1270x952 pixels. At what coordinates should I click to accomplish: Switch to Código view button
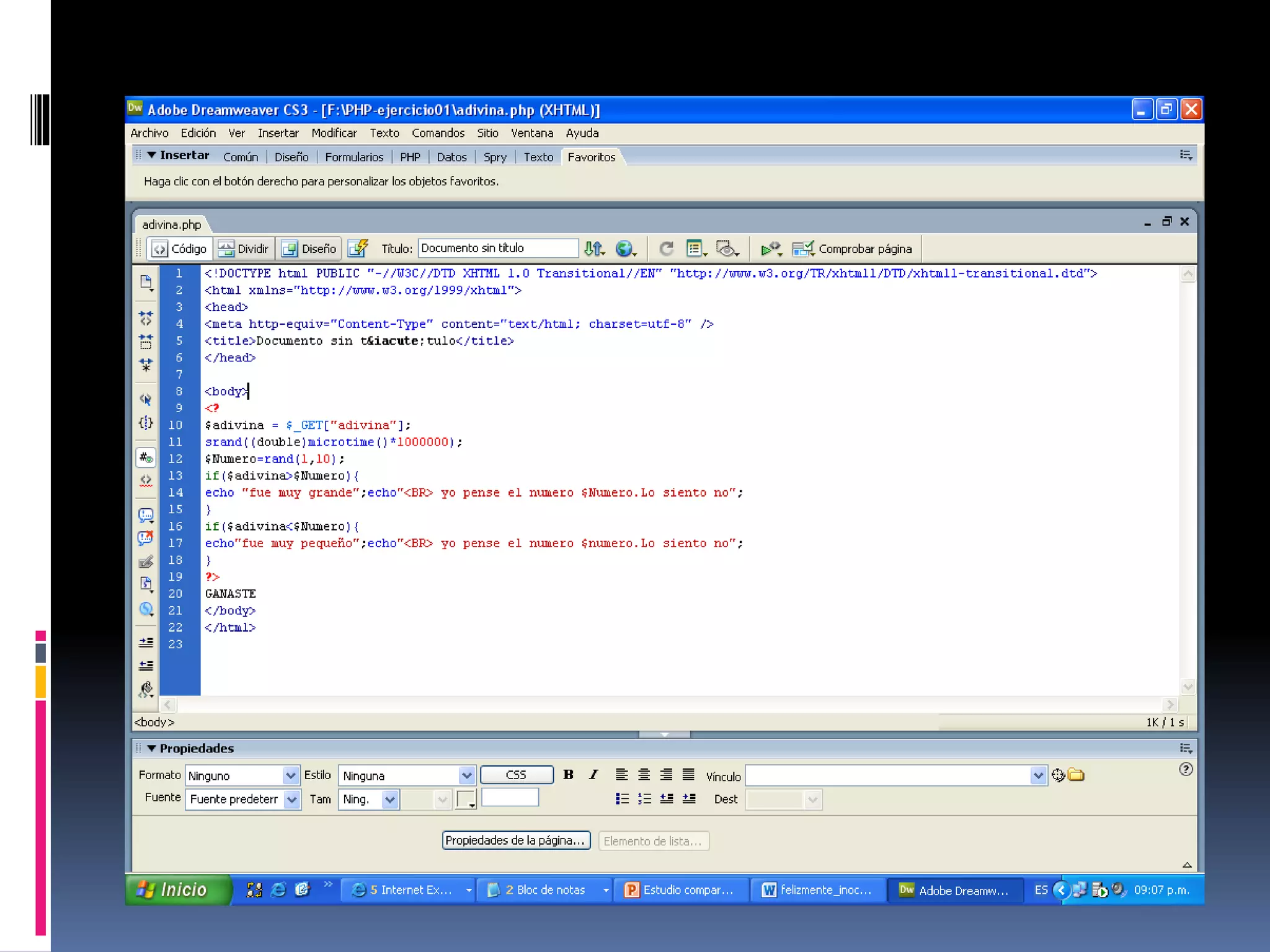point(180,249)
